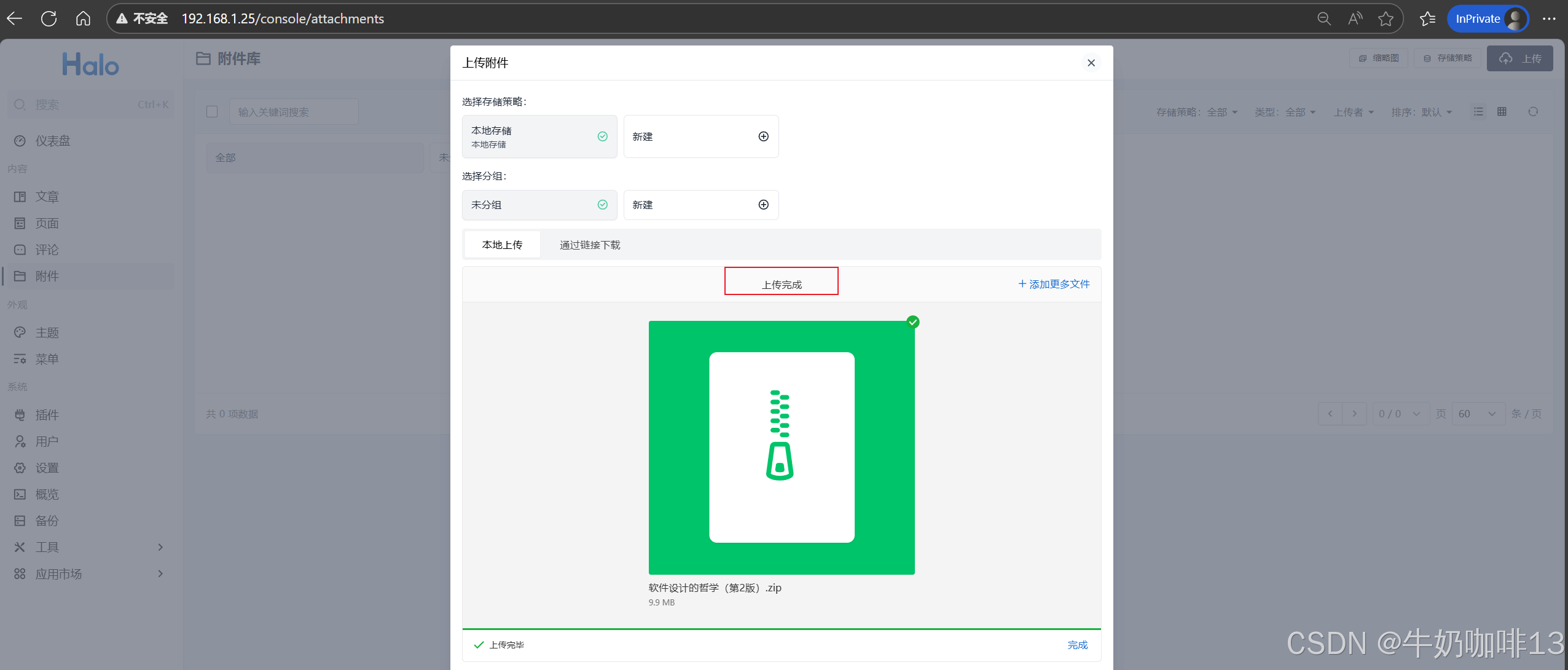The image size is (1568, 670).
Task: Click the 添加更多文件 link
Action: 1054,284
